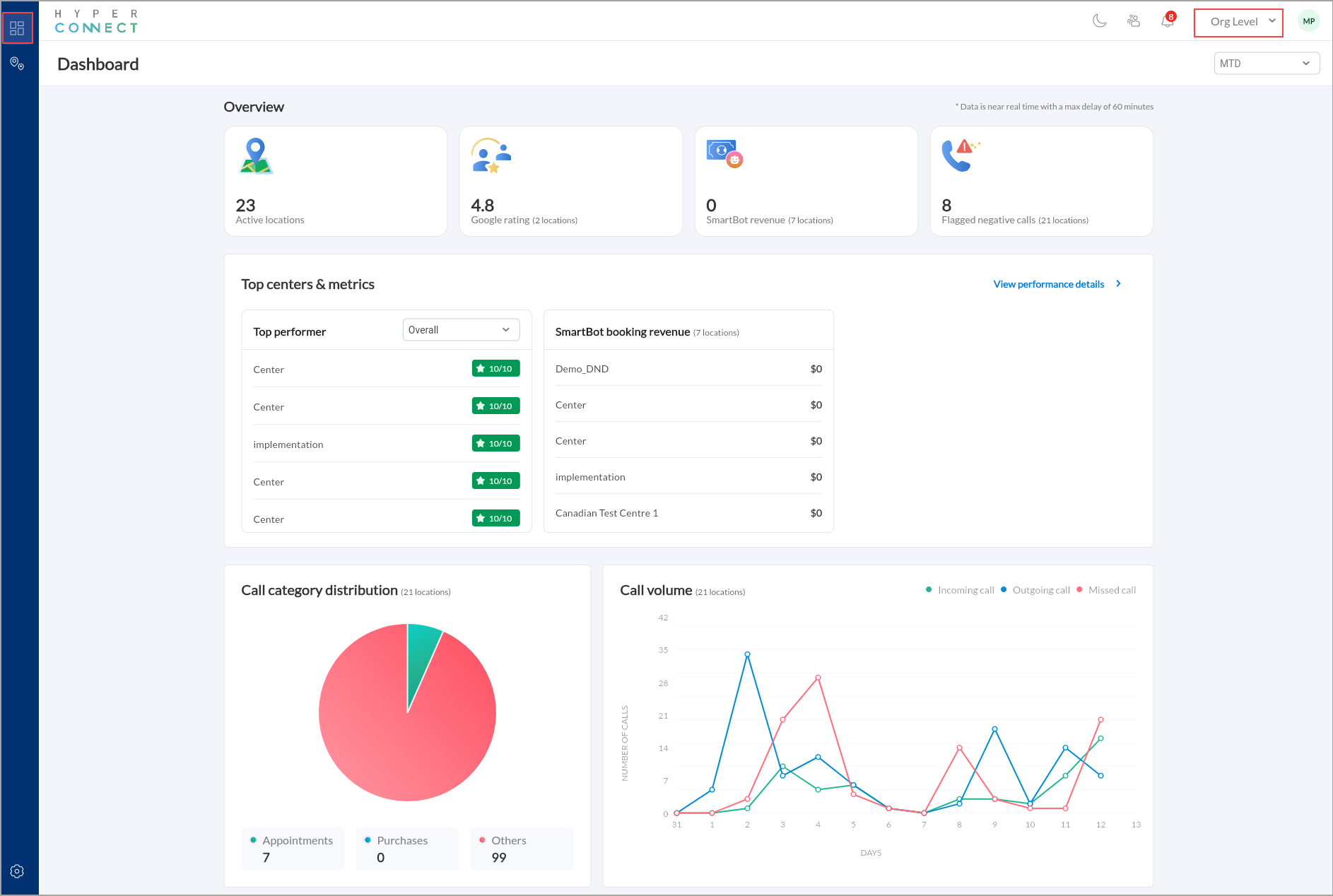Open settings gear in sidebar
This screenshot has width=1333, height=896.
17,871
